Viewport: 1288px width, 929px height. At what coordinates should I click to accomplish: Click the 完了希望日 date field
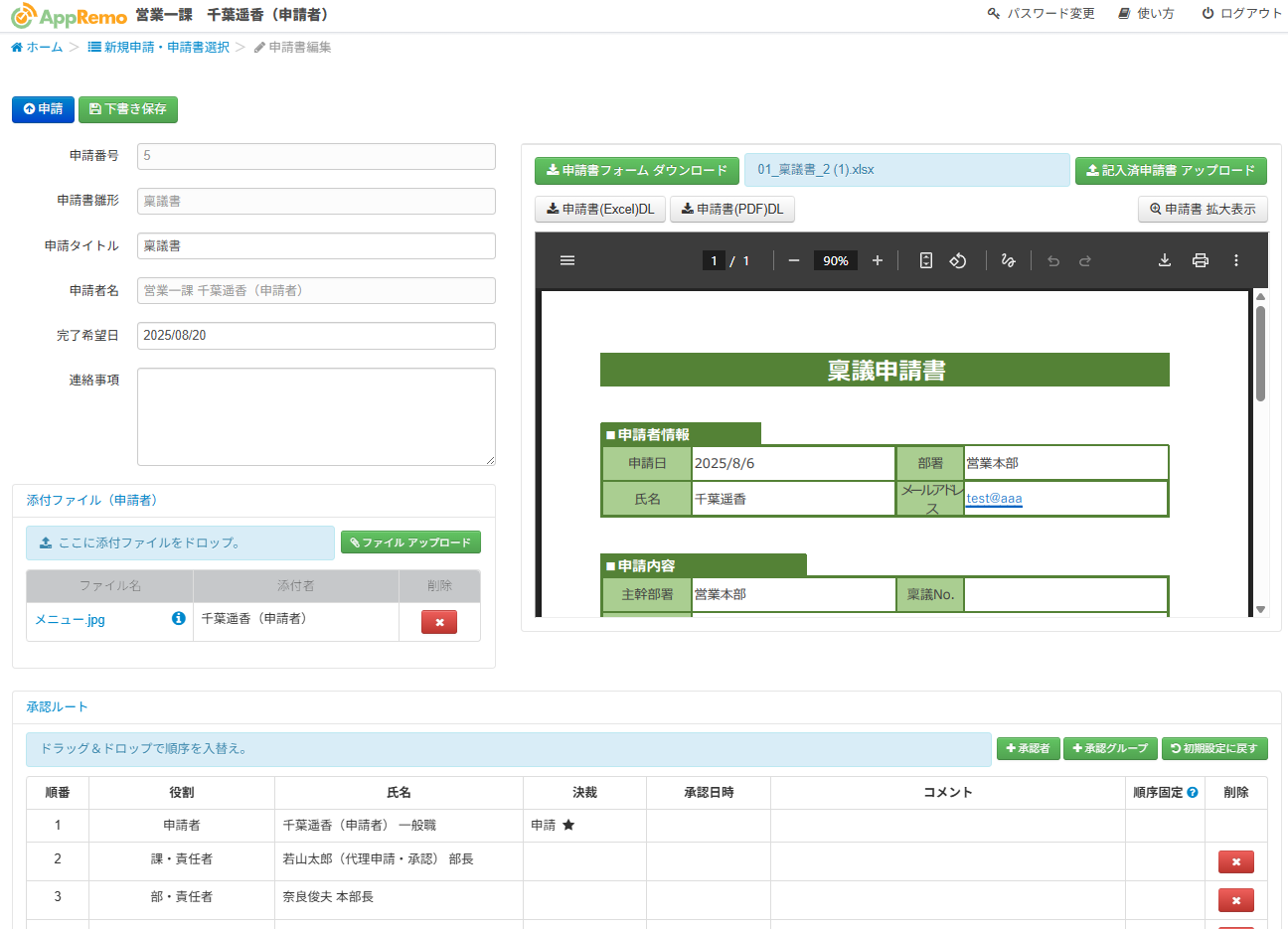coord(316,336)
